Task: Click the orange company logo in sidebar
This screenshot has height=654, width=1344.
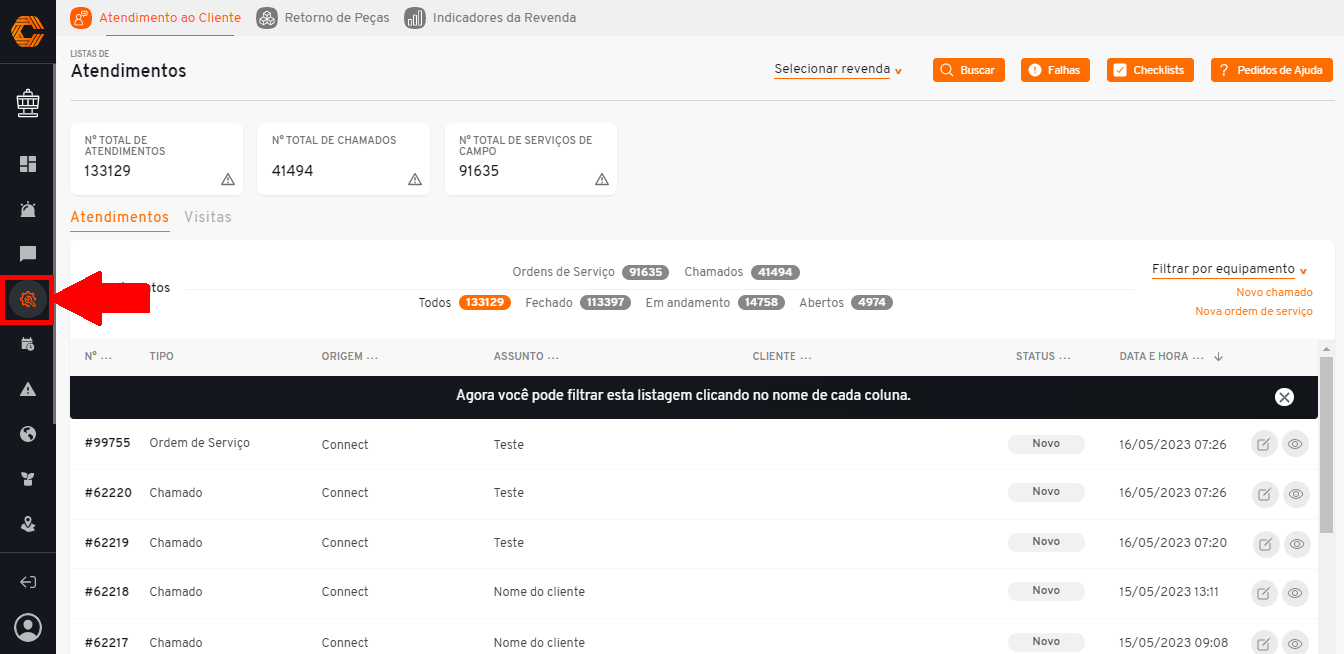Action: 27,31
